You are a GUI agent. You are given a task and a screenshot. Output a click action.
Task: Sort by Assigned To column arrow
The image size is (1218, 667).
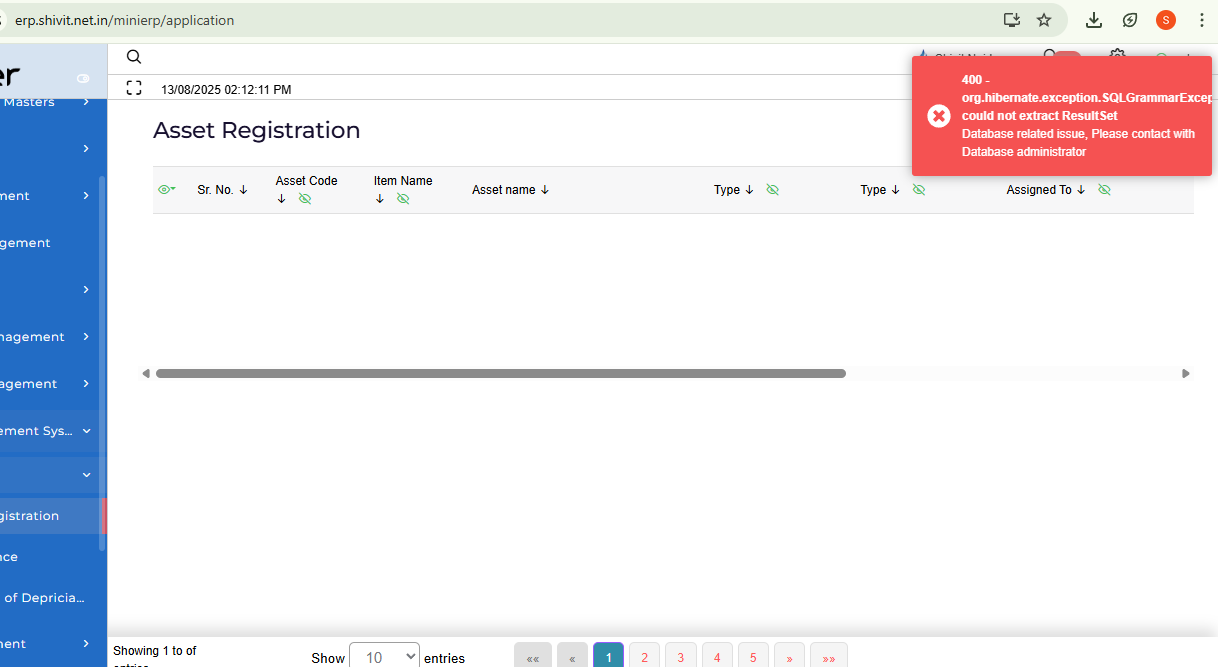click(1081, 190)
